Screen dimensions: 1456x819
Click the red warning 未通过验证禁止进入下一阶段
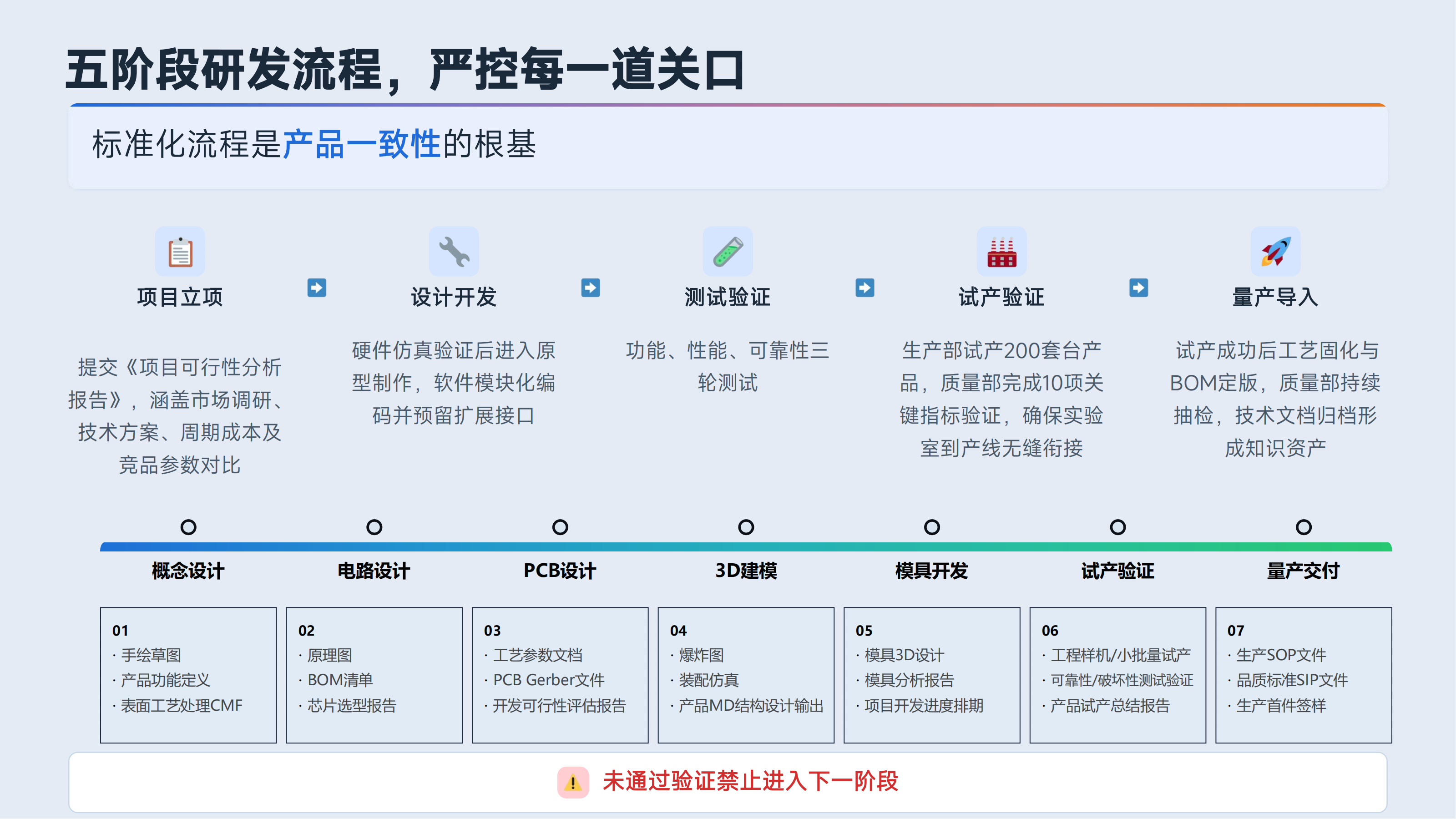(751, 781)
